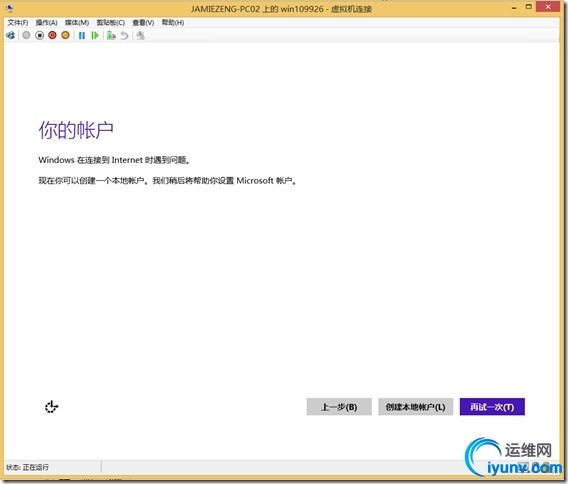Open the 帮助(H) menu
This screenshot has height=484, width=568.
coord(173,22)
